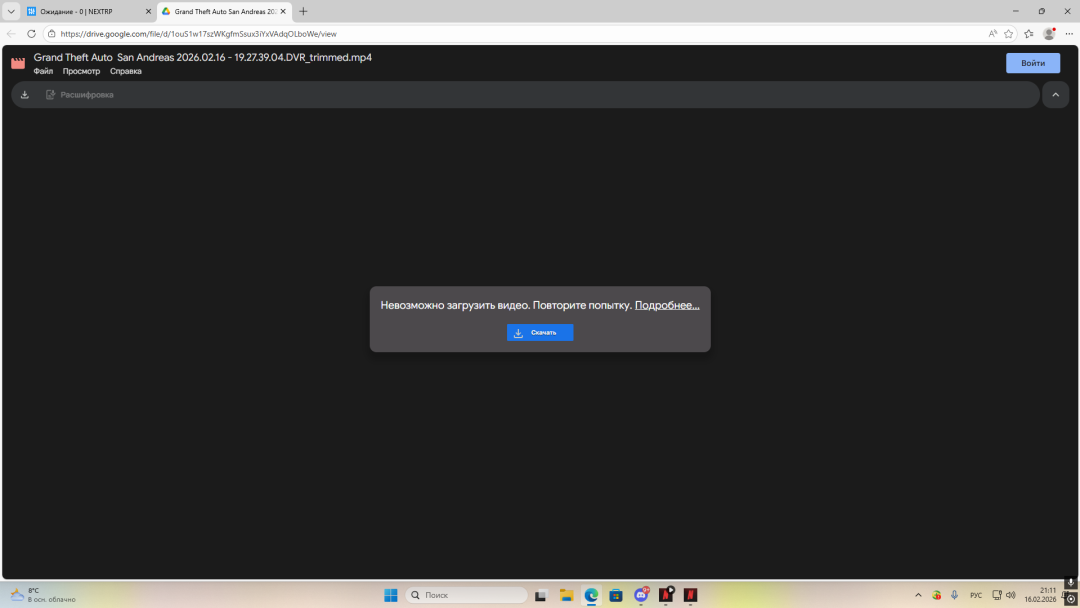Click the Войти sign-in button
This screenshot has height=608, width=1080.
pyautogui.click(x=1032, y=63)
